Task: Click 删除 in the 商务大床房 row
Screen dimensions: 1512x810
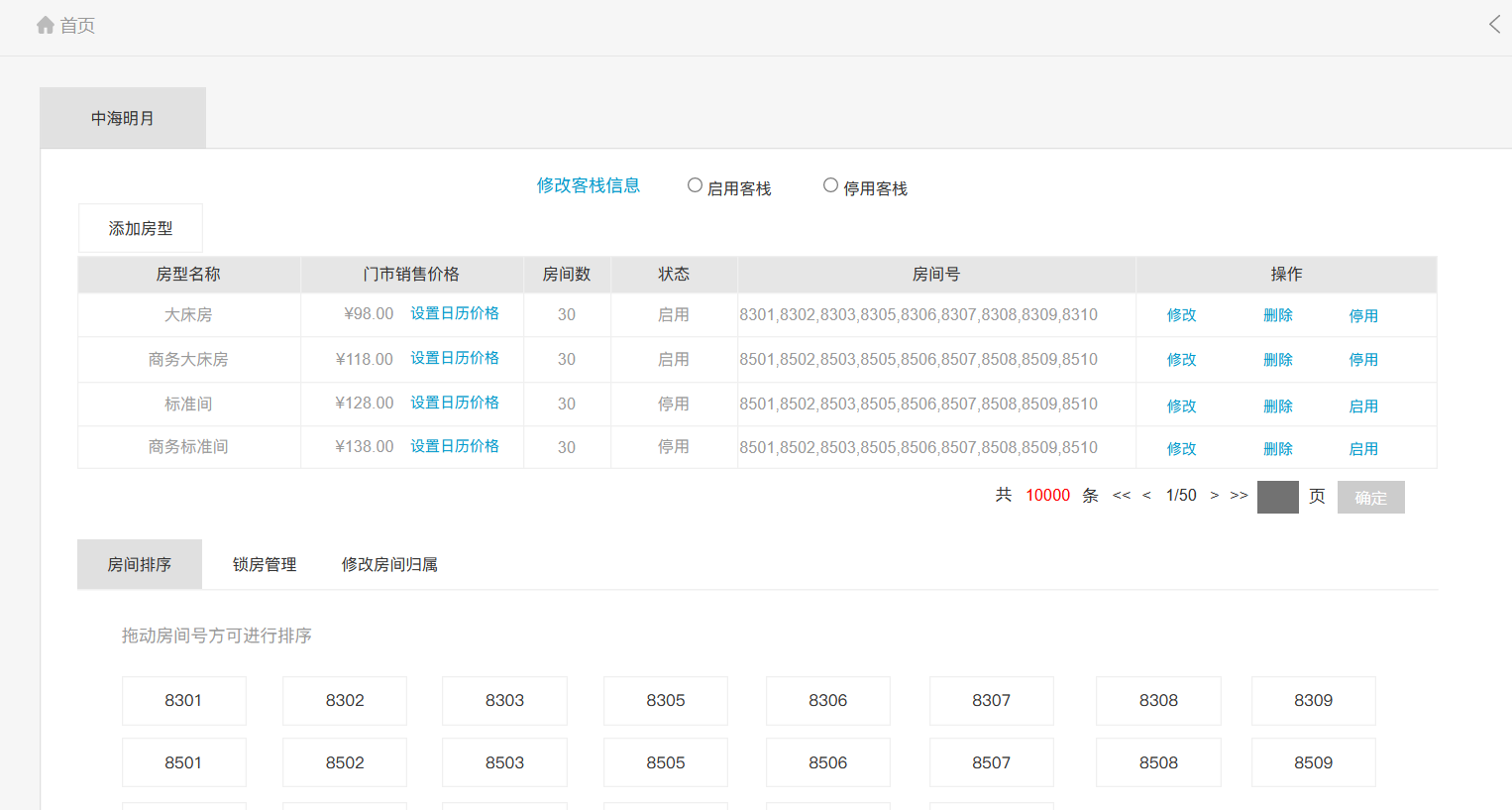Action: click(x=1278, y=360)
